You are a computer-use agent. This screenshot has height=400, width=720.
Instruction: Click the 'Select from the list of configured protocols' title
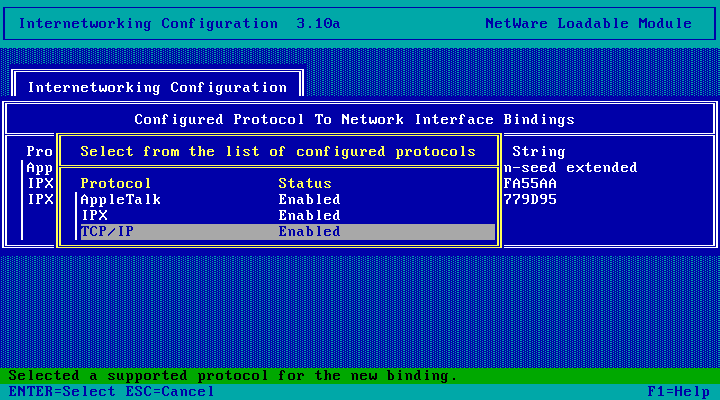(278, 152)
